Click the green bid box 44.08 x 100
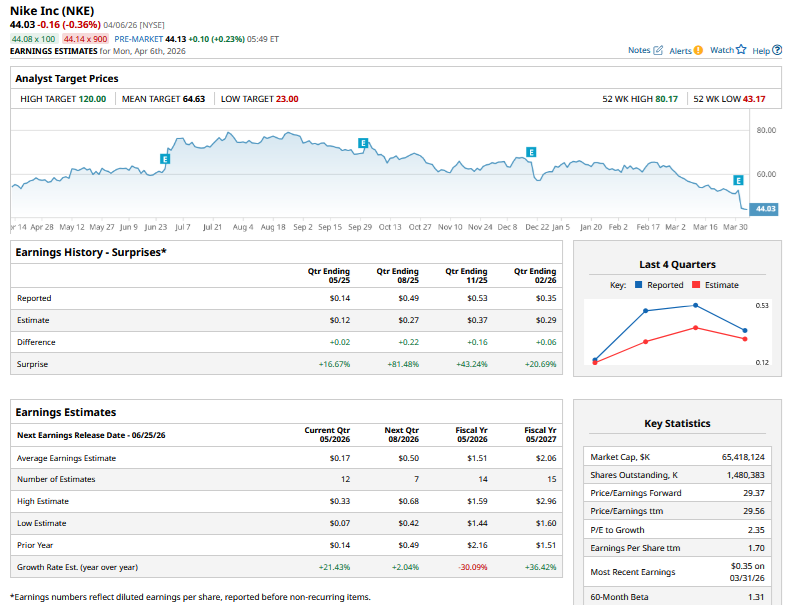This screenshot has width=790, height=605. pyautogui.click(x=34, y=39)
